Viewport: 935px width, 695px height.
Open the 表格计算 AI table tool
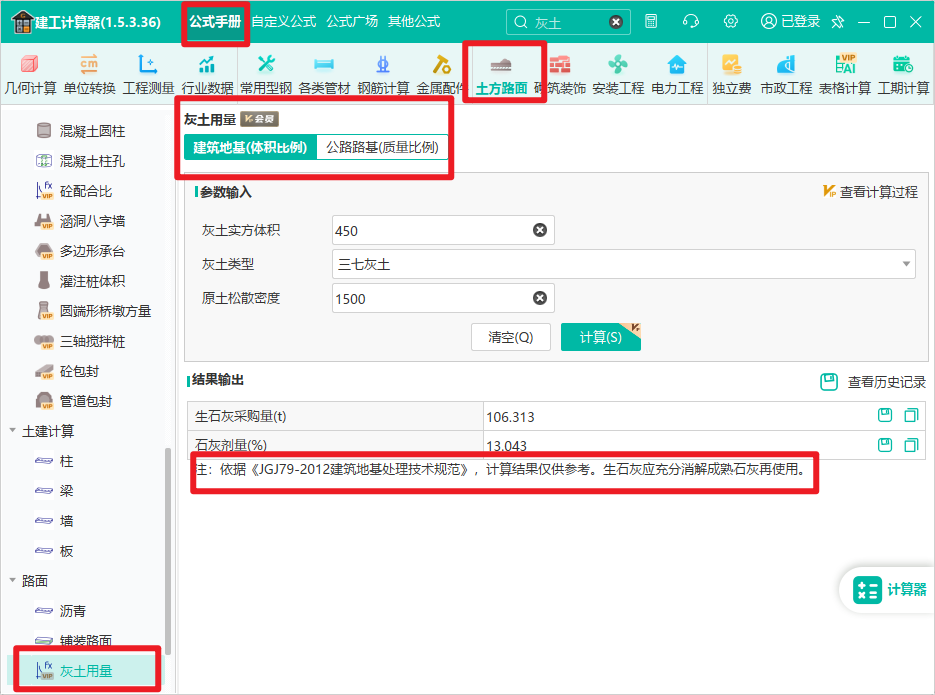tap(845, 75)
